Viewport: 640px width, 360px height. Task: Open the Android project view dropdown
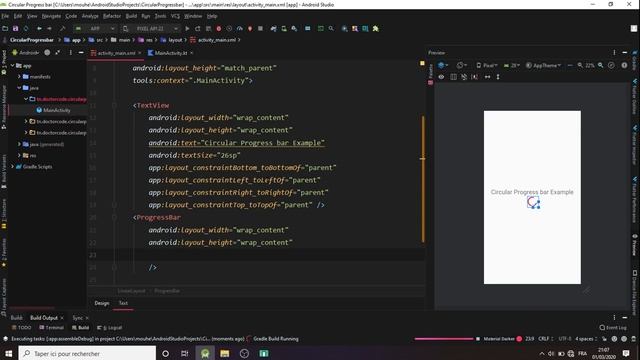(x=25, y=53)
